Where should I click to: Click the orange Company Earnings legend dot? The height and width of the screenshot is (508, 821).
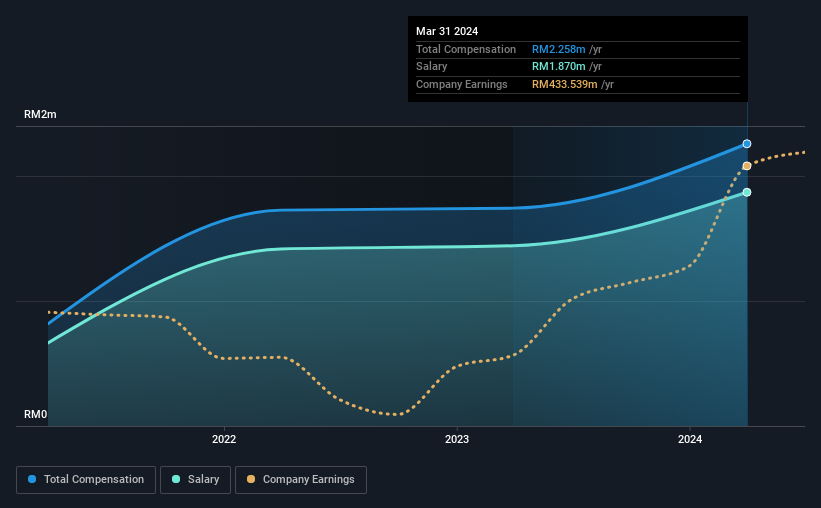click(x=251, y=479)
